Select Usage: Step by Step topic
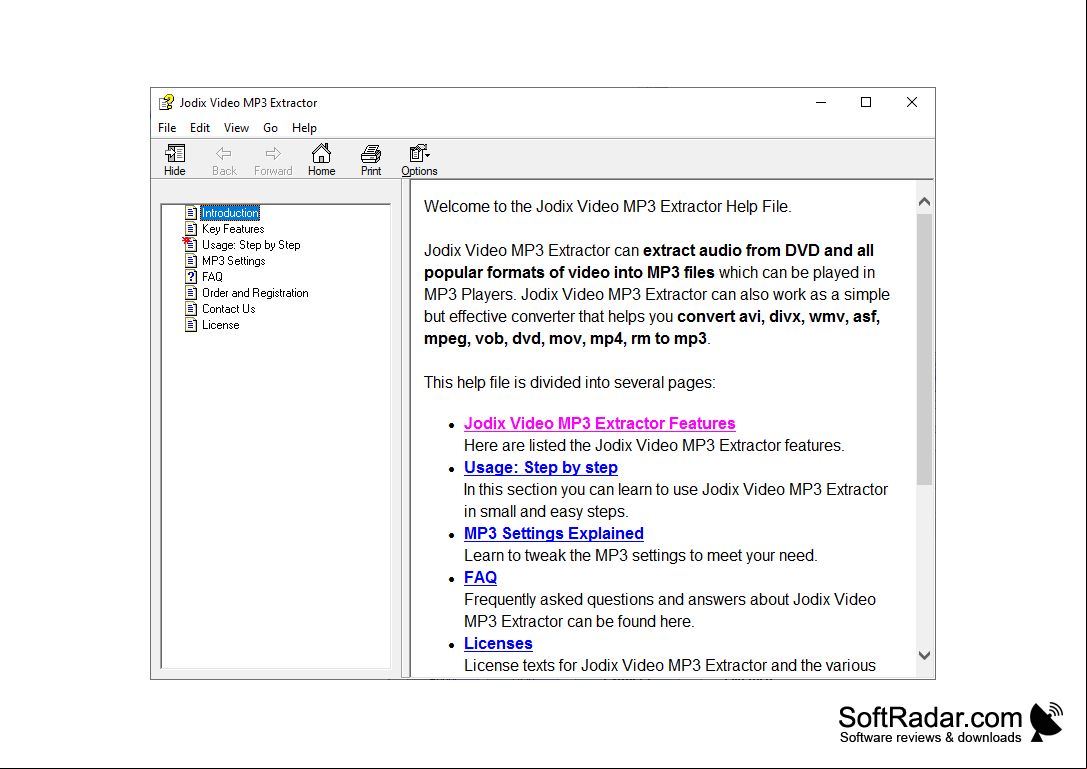 pos(251,245)
